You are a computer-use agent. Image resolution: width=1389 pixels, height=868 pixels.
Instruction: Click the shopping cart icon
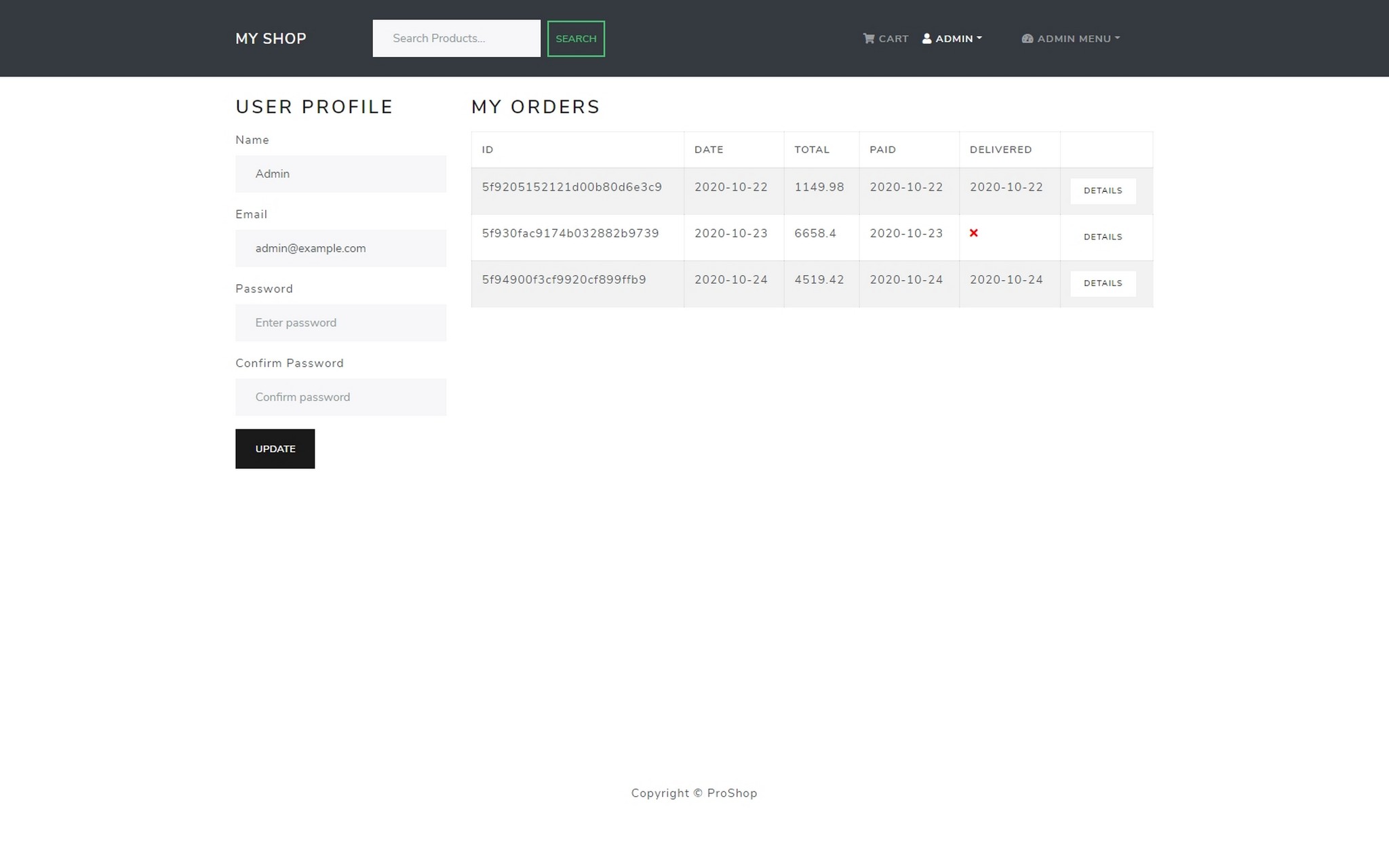click(x=868, y=39)
